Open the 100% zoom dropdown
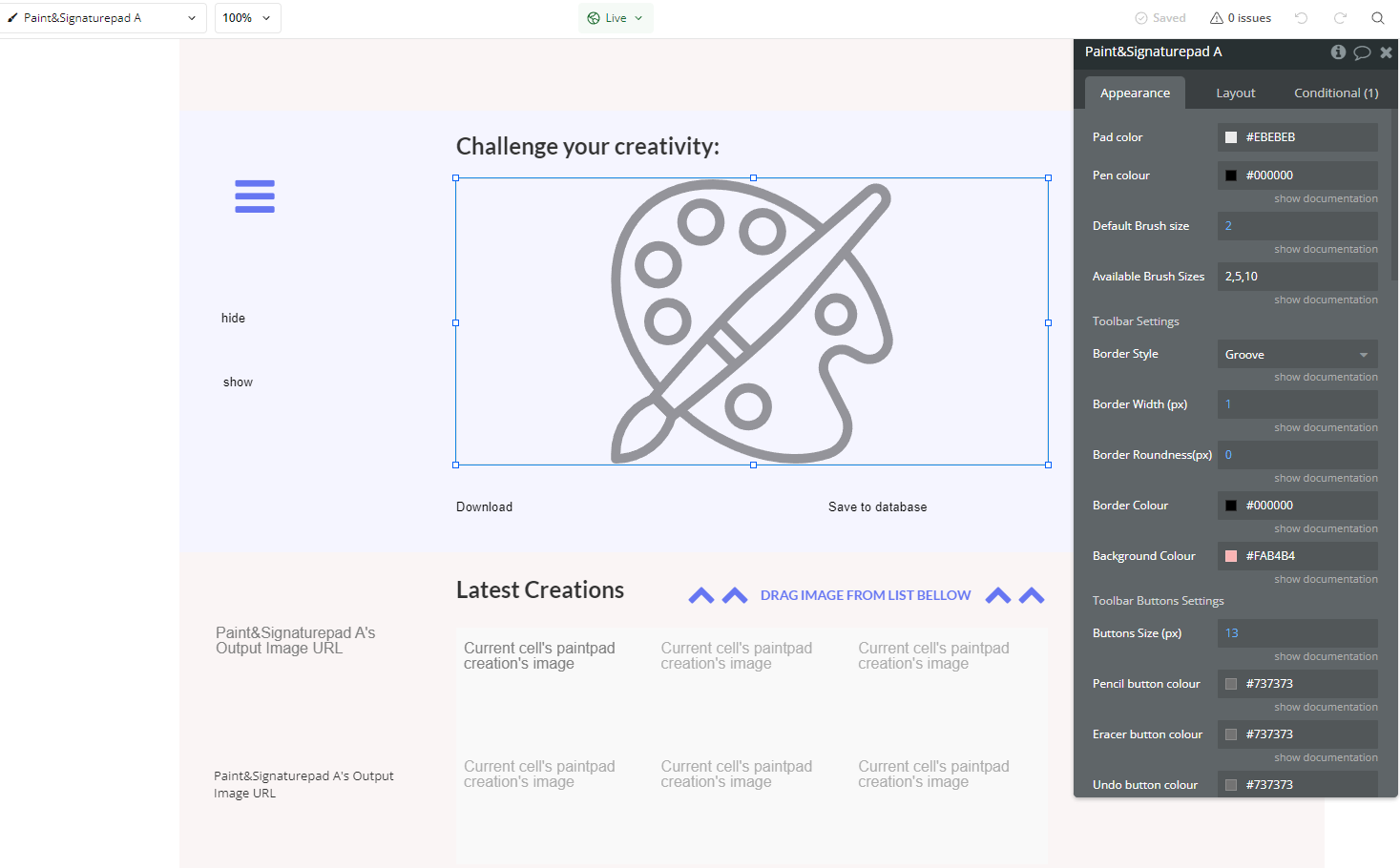Viewport: 1400px width, 868px height. 247,18
